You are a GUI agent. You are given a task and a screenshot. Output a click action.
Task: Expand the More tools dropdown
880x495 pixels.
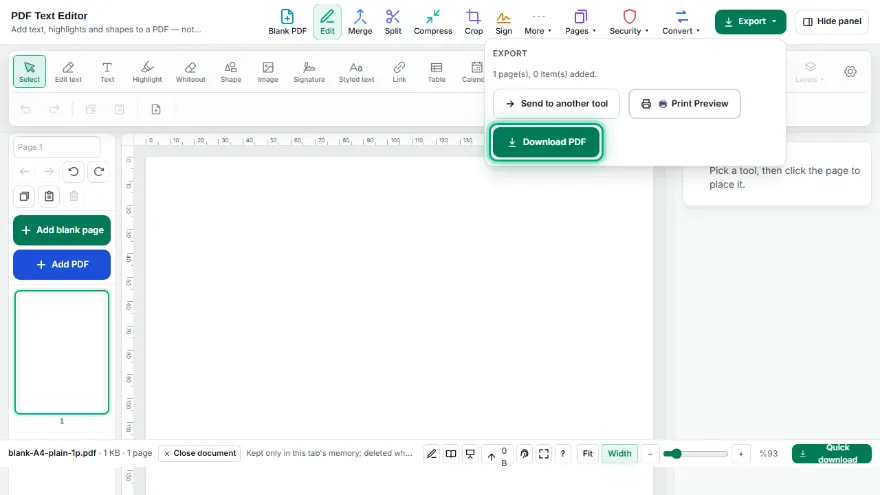pos(538,22)
